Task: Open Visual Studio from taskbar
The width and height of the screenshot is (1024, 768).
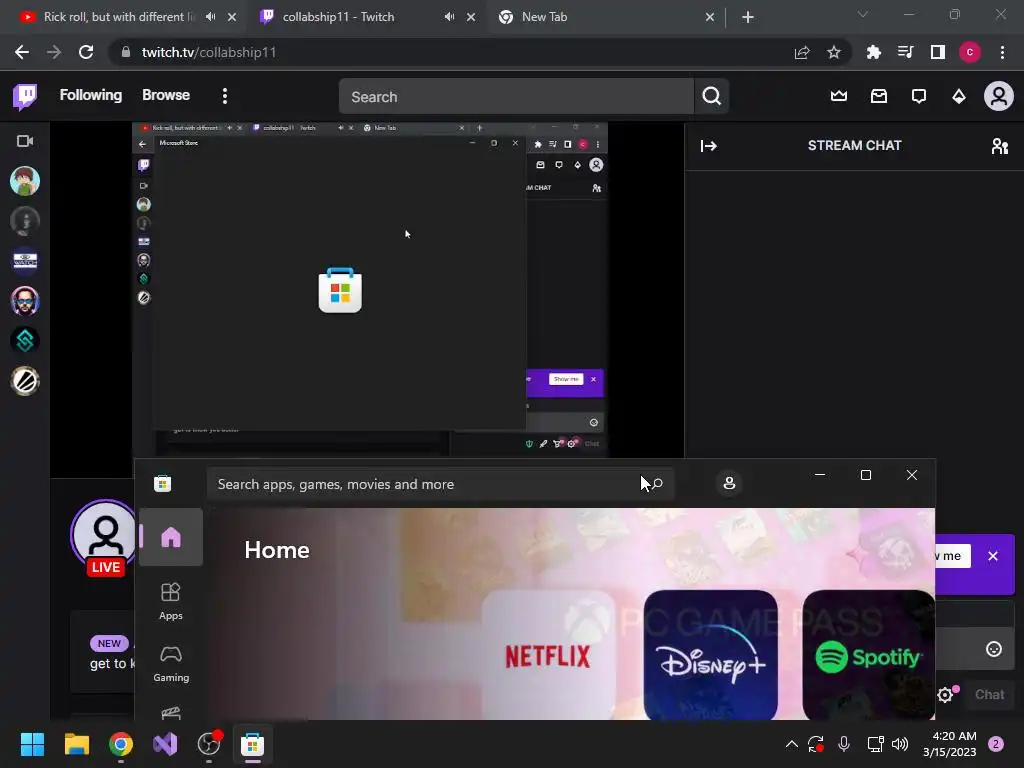Action: (165, 744)
